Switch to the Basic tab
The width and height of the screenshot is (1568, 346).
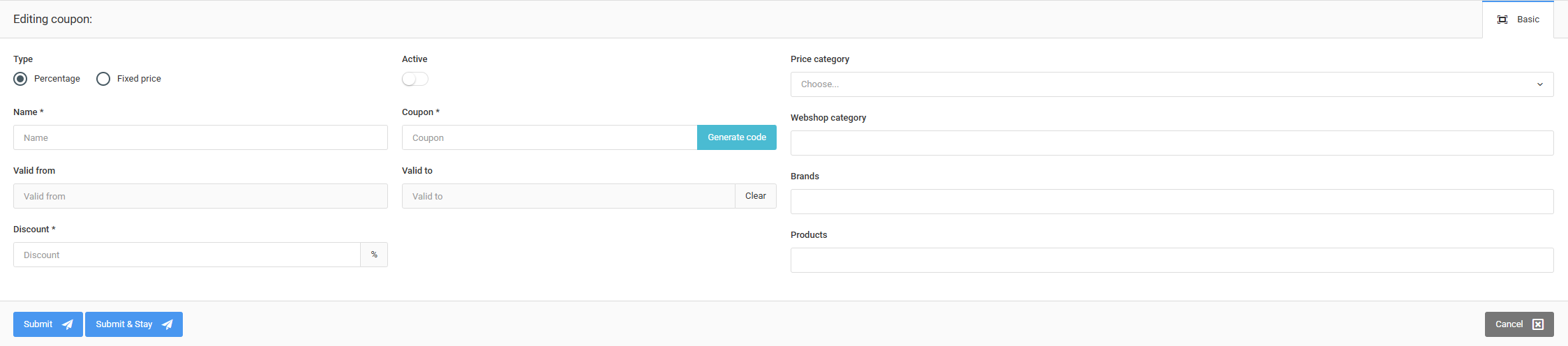tap(1518, 20)
